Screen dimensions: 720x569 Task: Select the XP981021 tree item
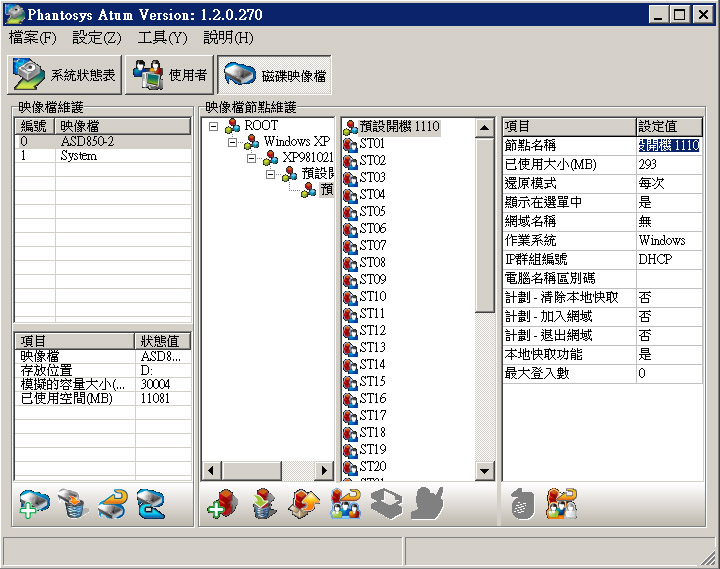click(x=308, y=157)
